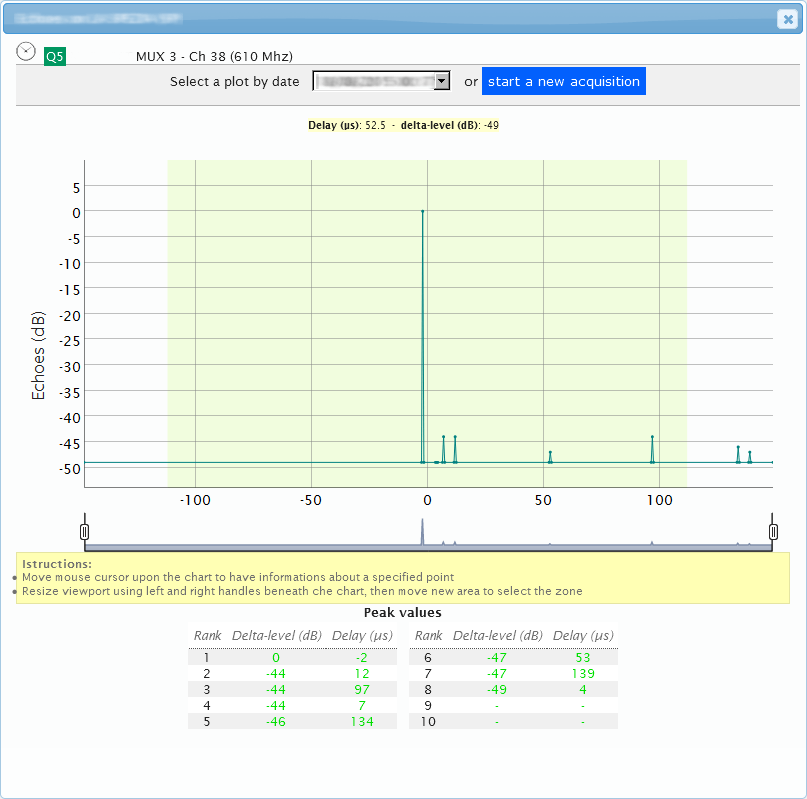Image resolution: width=807 pixels, height=799 pixels.
Task: Click the 'Resize viewport' instruction line
Action: coord(302,591)
